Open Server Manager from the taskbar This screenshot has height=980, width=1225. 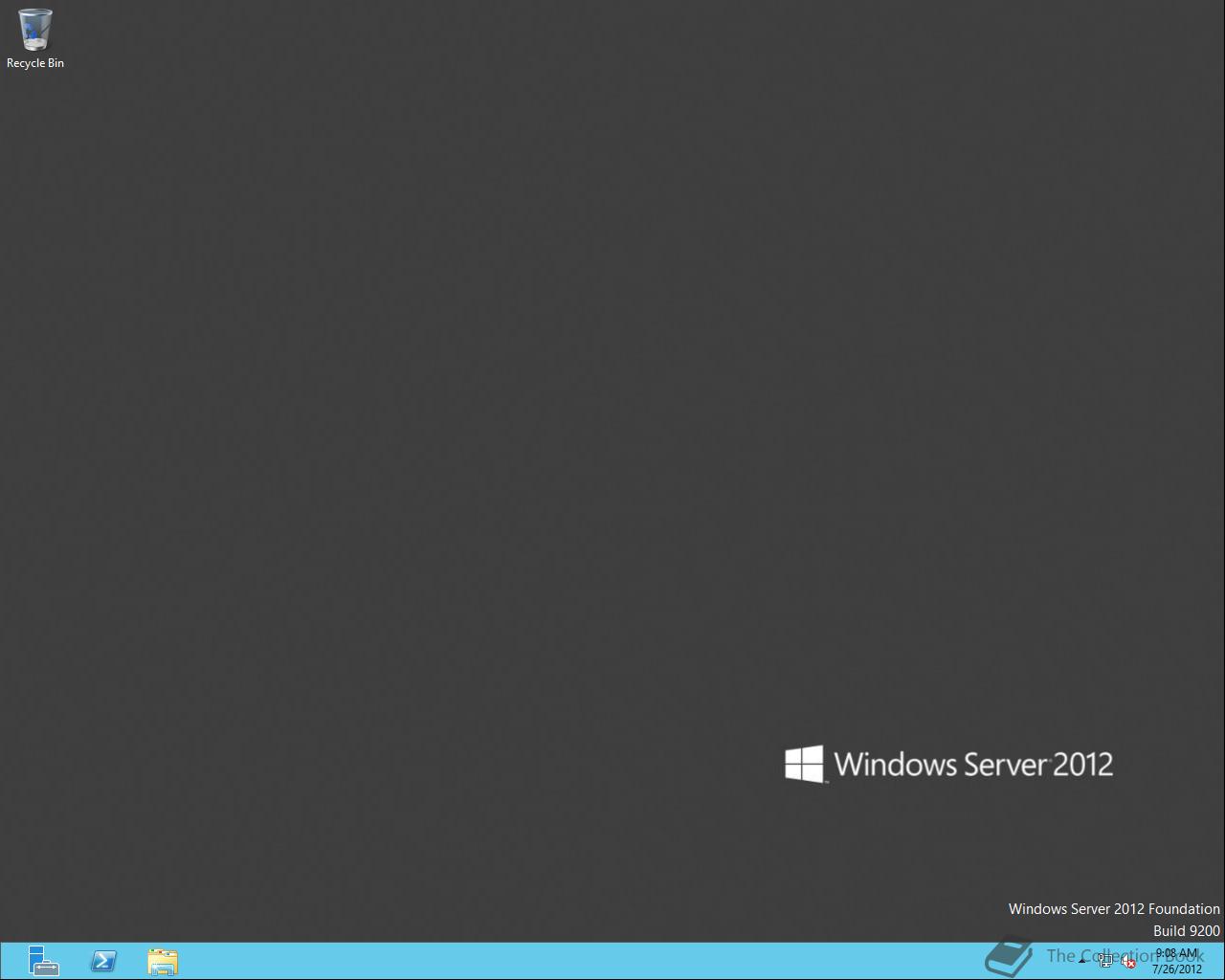point(43,961)
